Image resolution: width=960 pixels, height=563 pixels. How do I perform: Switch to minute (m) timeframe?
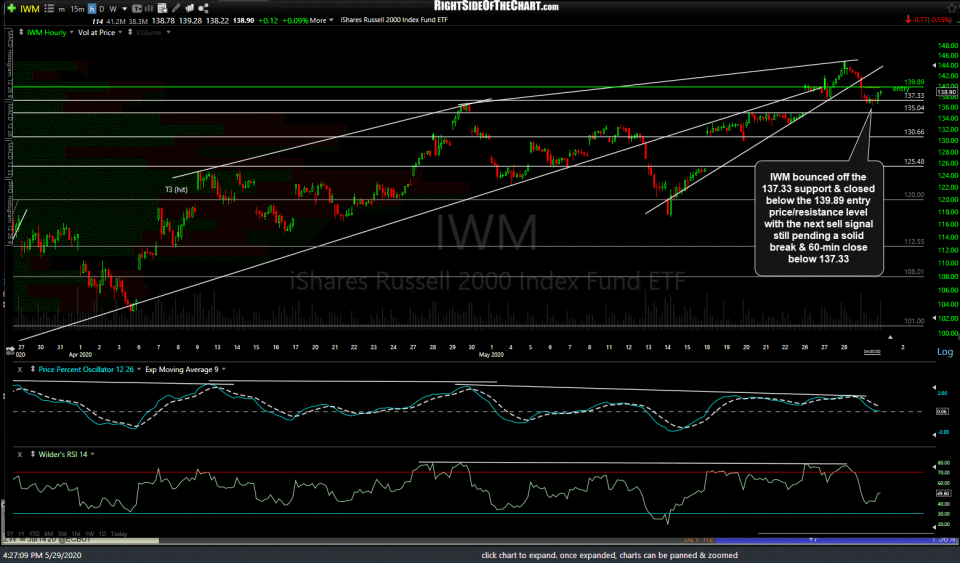point(62,9)
